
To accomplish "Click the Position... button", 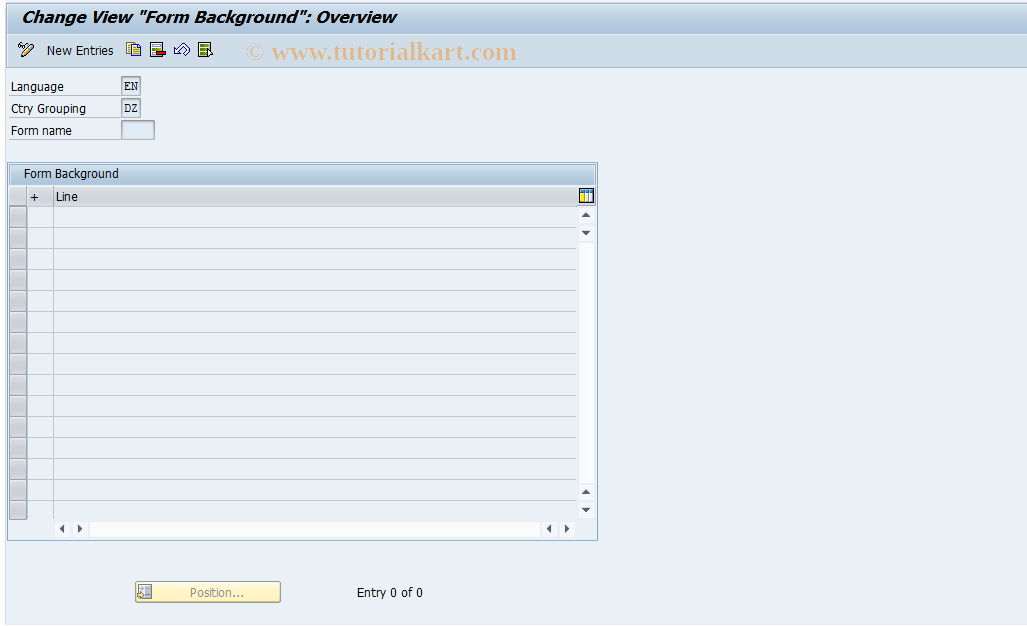I will pos(208,592).
